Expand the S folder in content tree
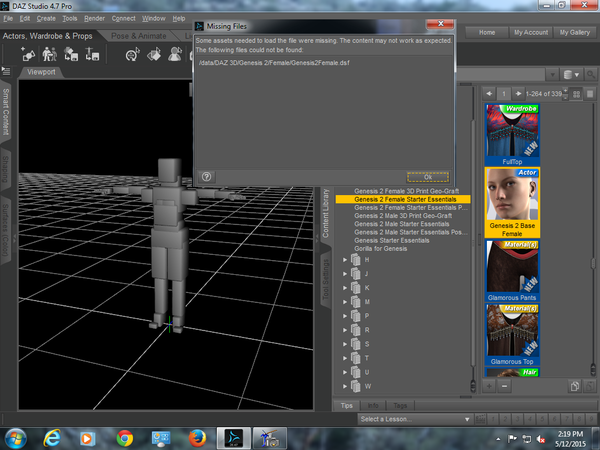Image resolution: width=600 pixels, height=450 pixels. point(345,344)
